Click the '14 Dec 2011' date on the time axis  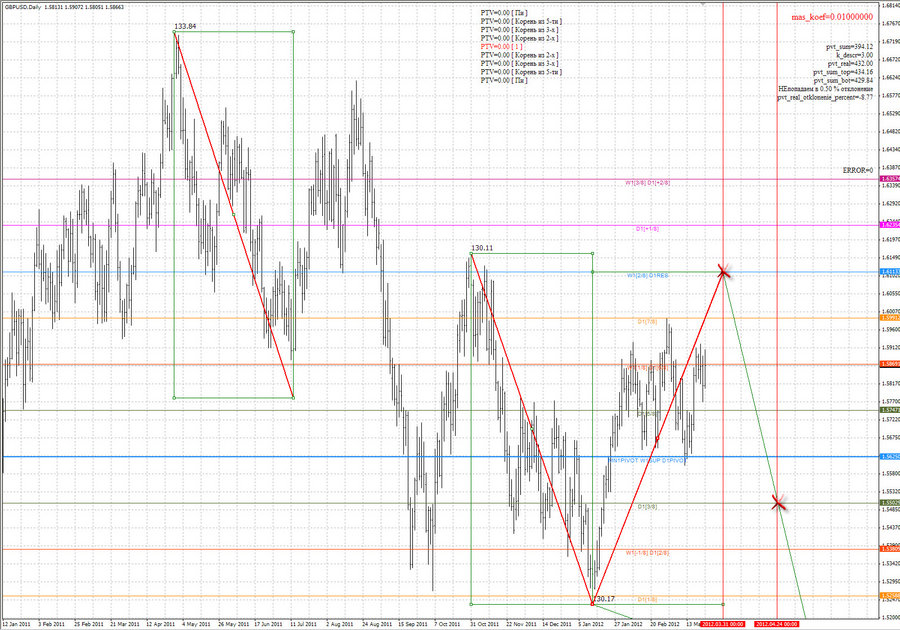(x=557, y=624)
